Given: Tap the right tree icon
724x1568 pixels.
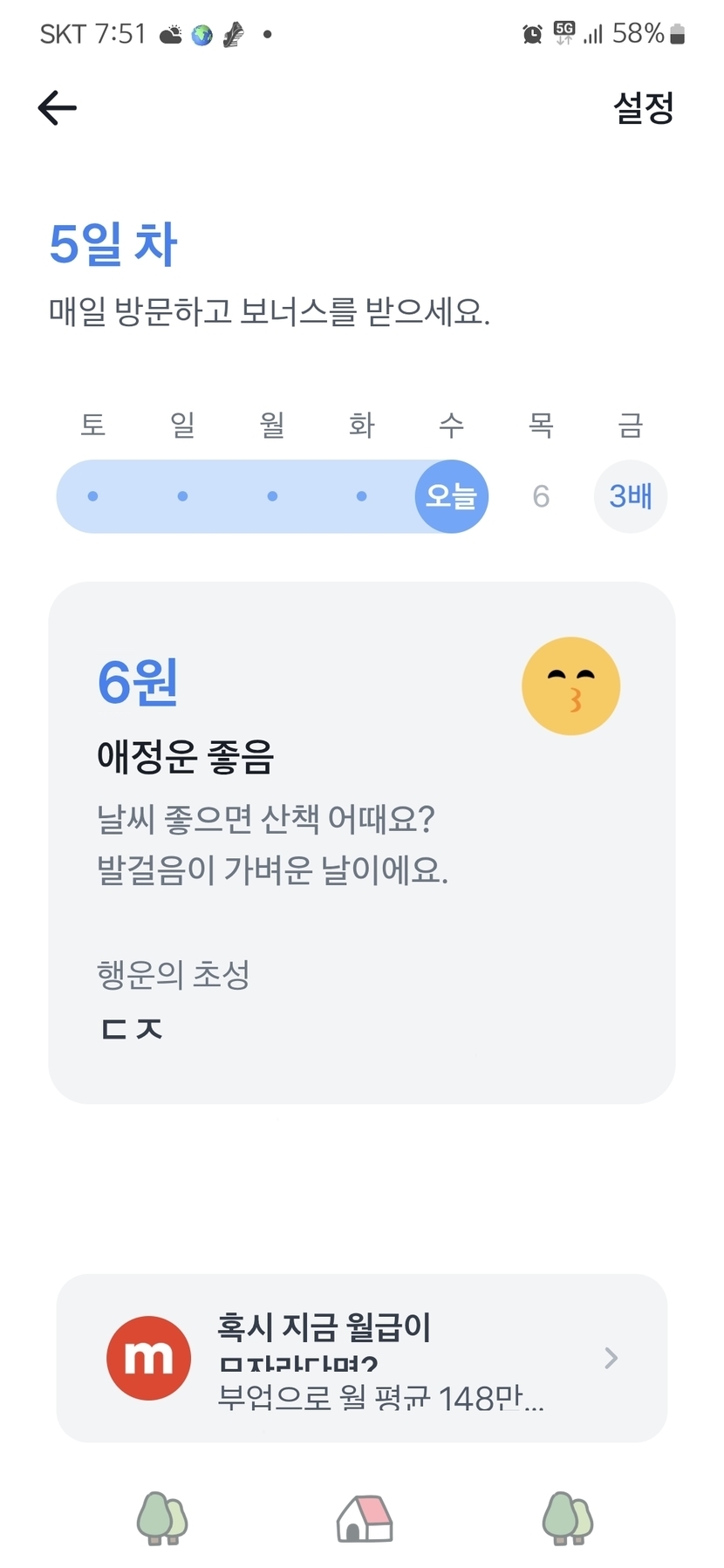Looking at the screenshot, I should point(568,1518).
